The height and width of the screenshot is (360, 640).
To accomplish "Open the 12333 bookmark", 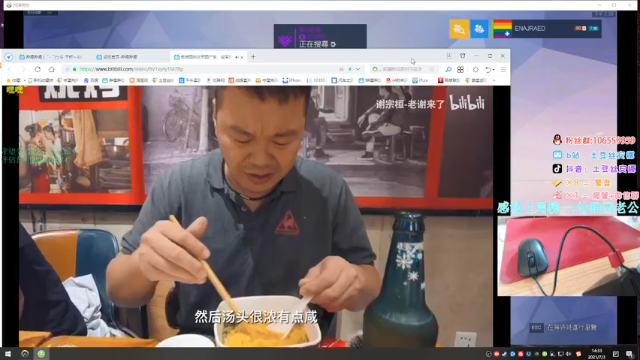I will point(316,80).
